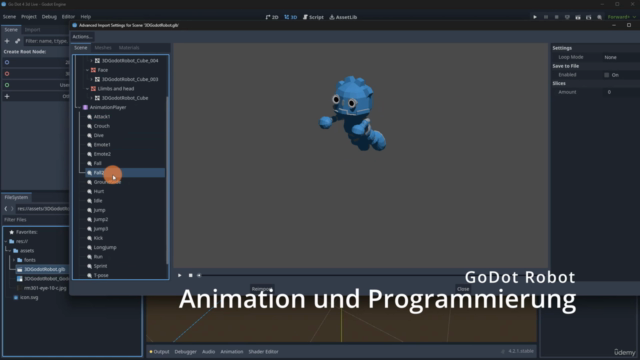Select the Crouch animation
640x360 pixels.
click(x=102, y=126)
